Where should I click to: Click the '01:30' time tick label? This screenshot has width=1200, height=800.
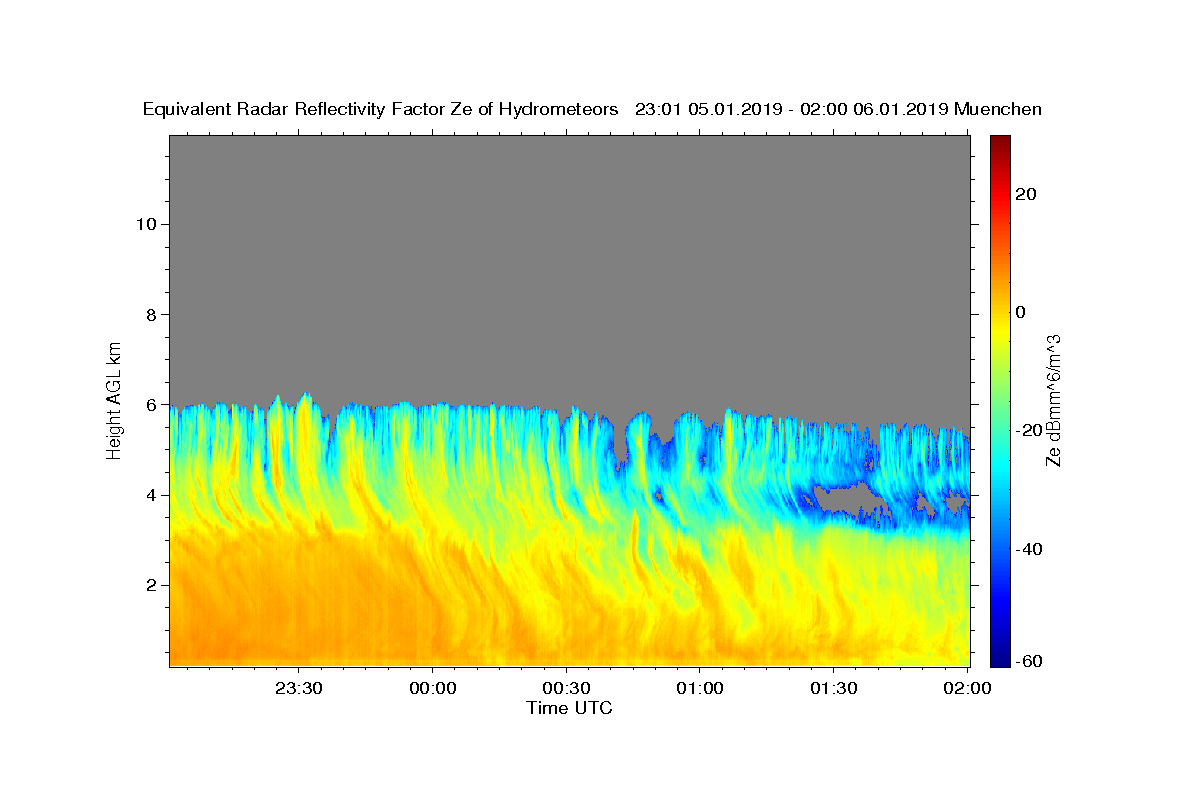tap(833, 689)
